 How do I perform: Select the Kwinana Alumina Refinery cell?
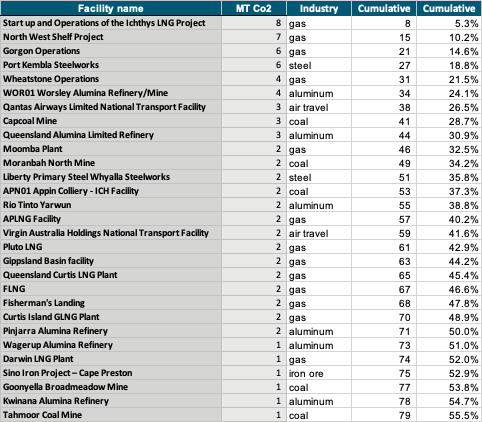(111, 401)
